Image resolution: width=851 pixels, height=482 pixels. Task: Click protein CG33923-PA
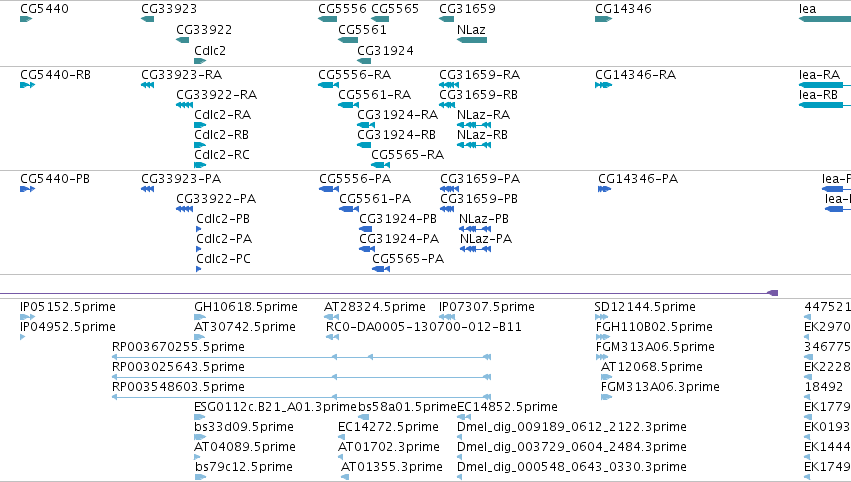coord(181,179)
